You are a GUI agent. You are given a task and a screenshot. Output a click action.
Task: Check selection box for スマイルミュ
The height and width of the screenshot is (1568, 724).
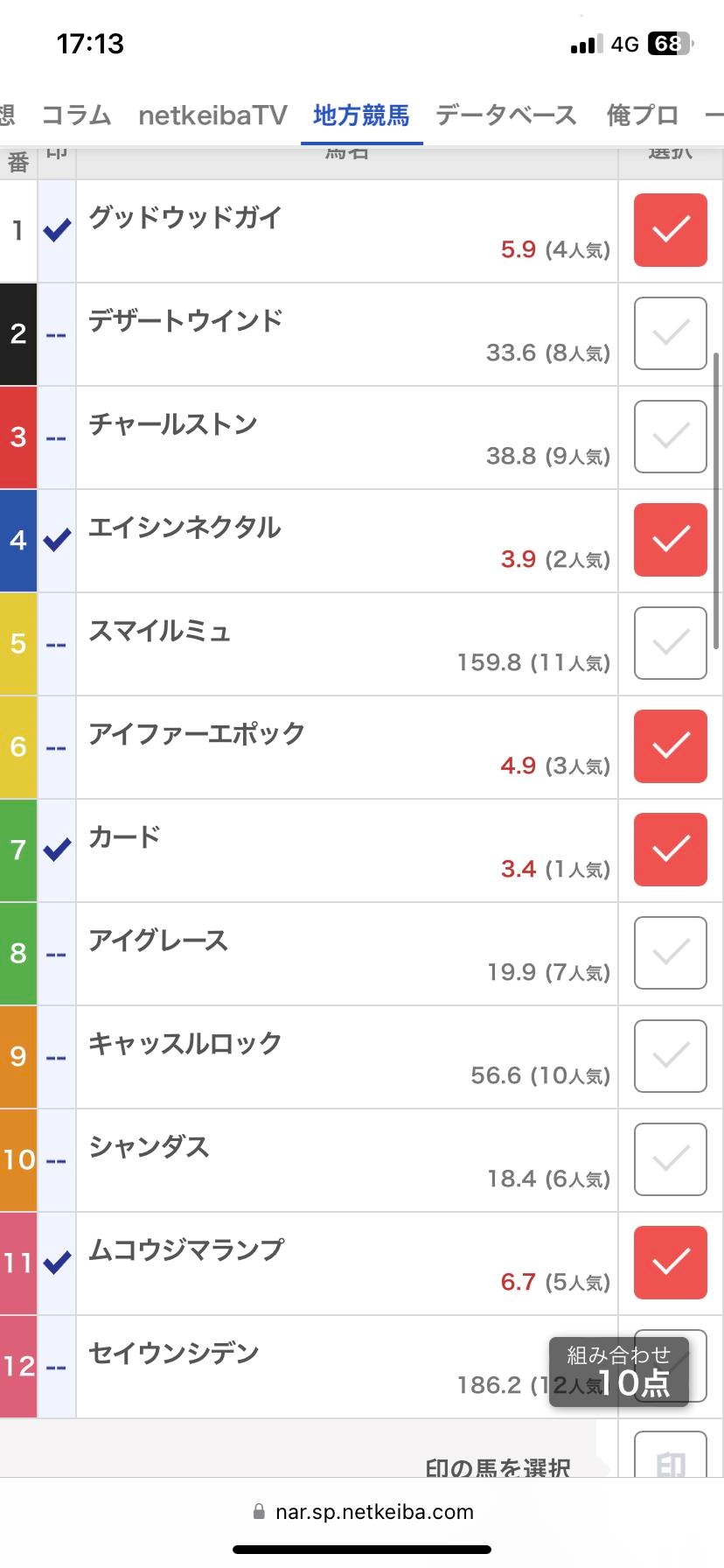coord(670,643)
